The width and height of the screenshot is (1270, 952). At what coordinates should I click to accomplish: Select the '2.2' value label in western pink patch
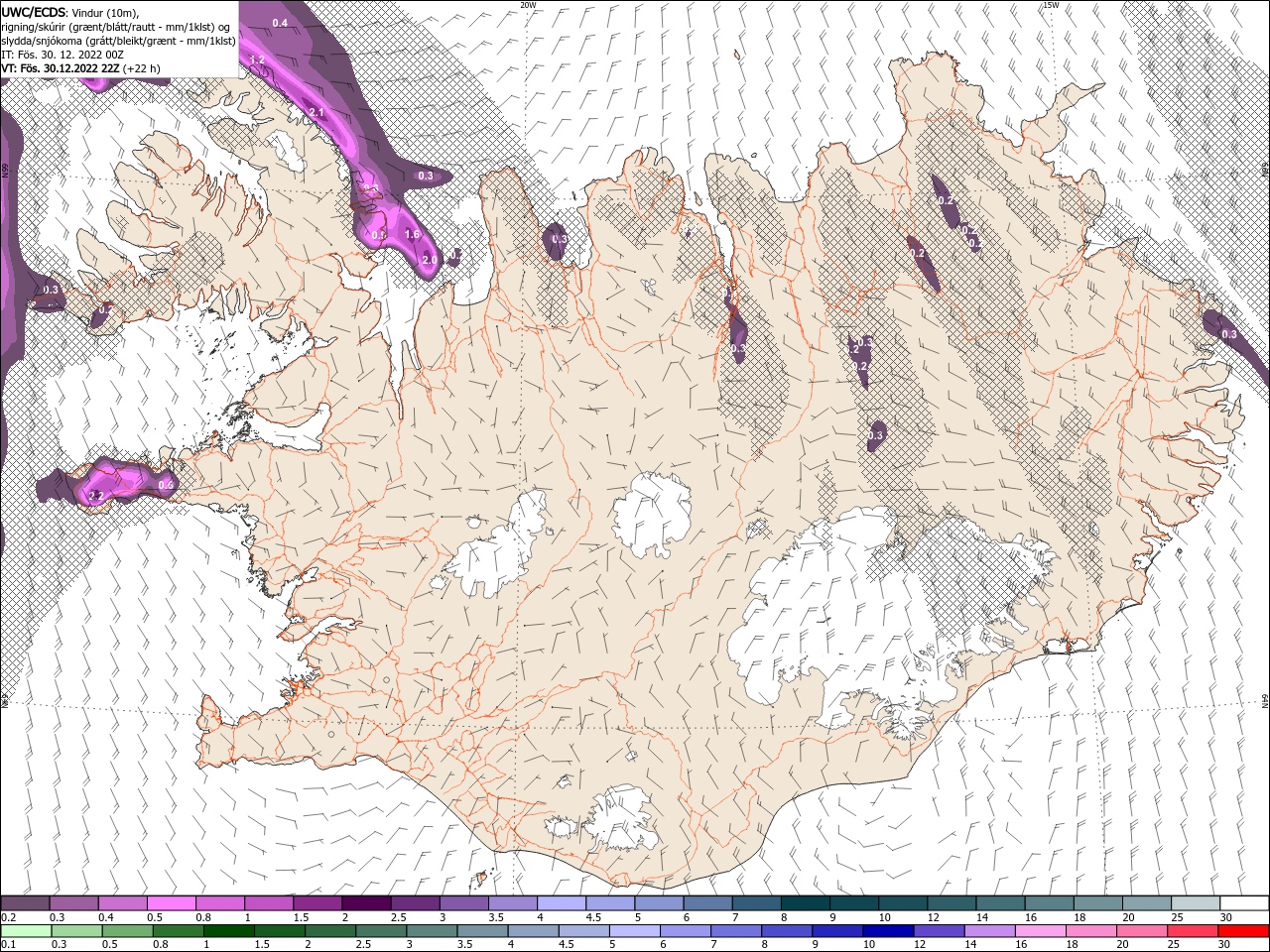click(96, 495)
